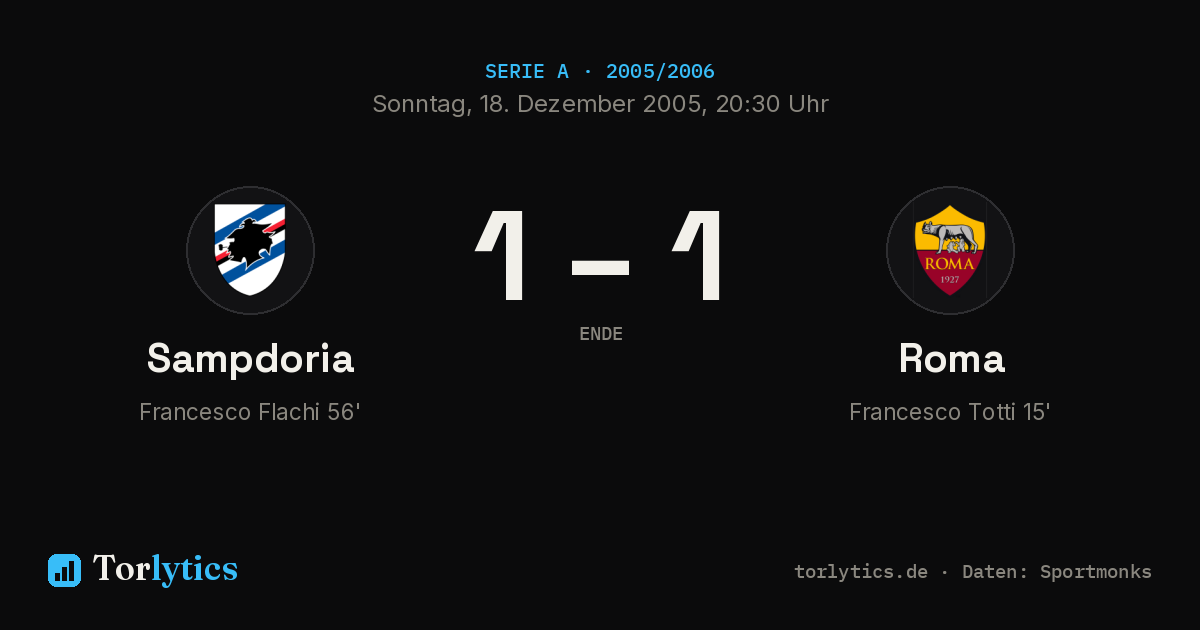
Task: Click the match date Sonntag, 18. Dezember 2005
Action: [x=535, y=104]
